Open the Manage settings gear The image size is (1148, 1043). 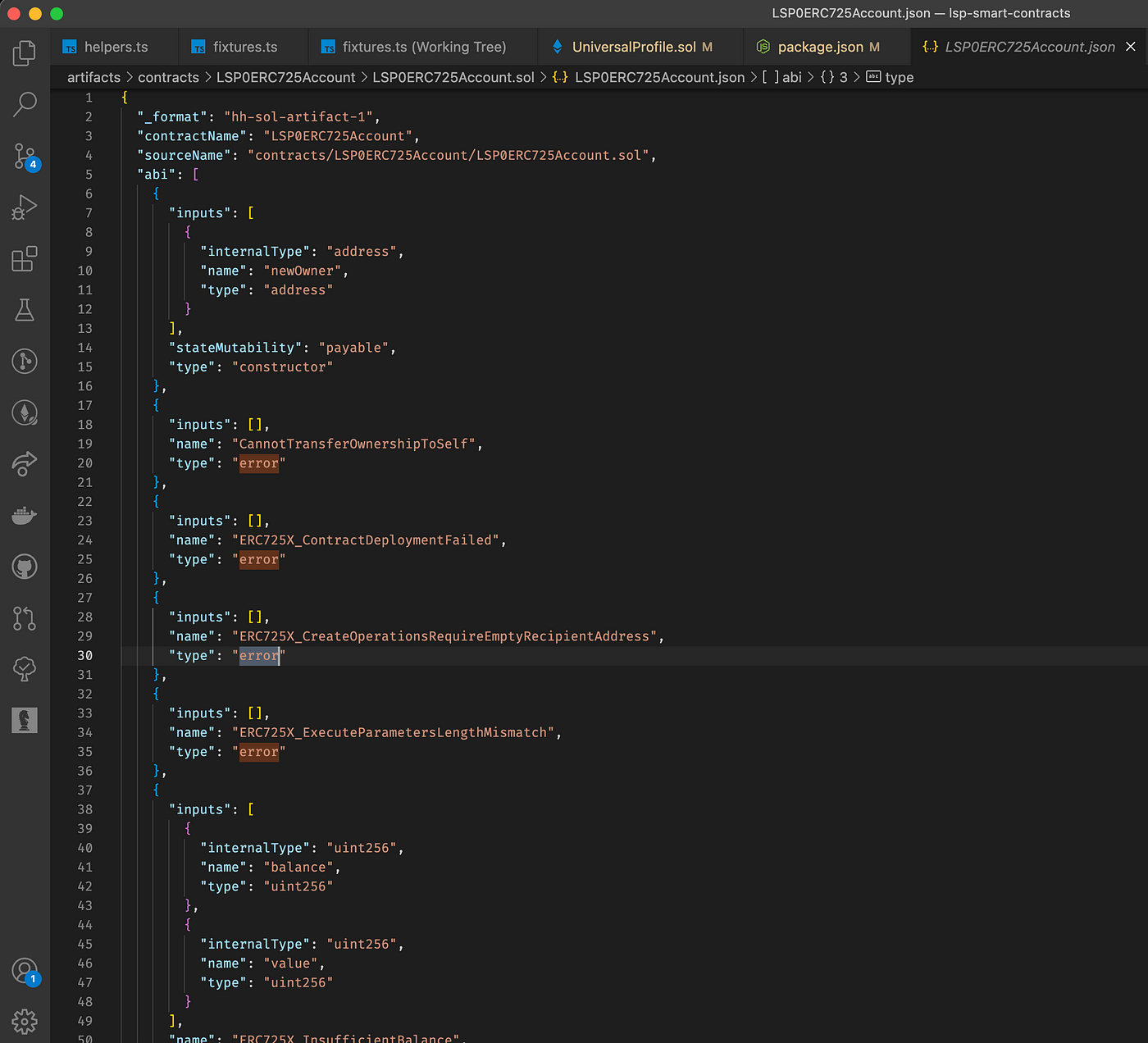[25, 1022]
